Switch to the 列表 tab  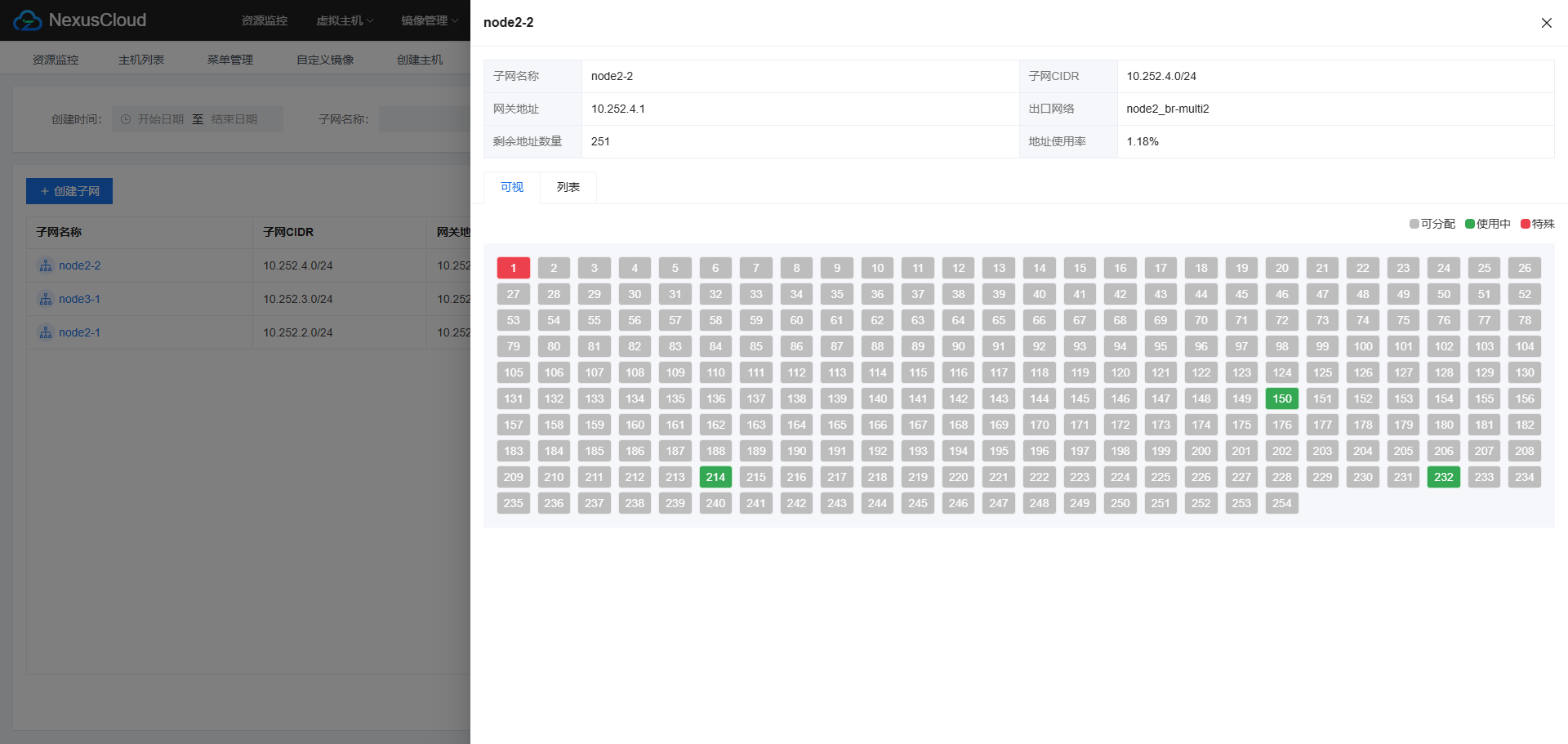(568, 187)
